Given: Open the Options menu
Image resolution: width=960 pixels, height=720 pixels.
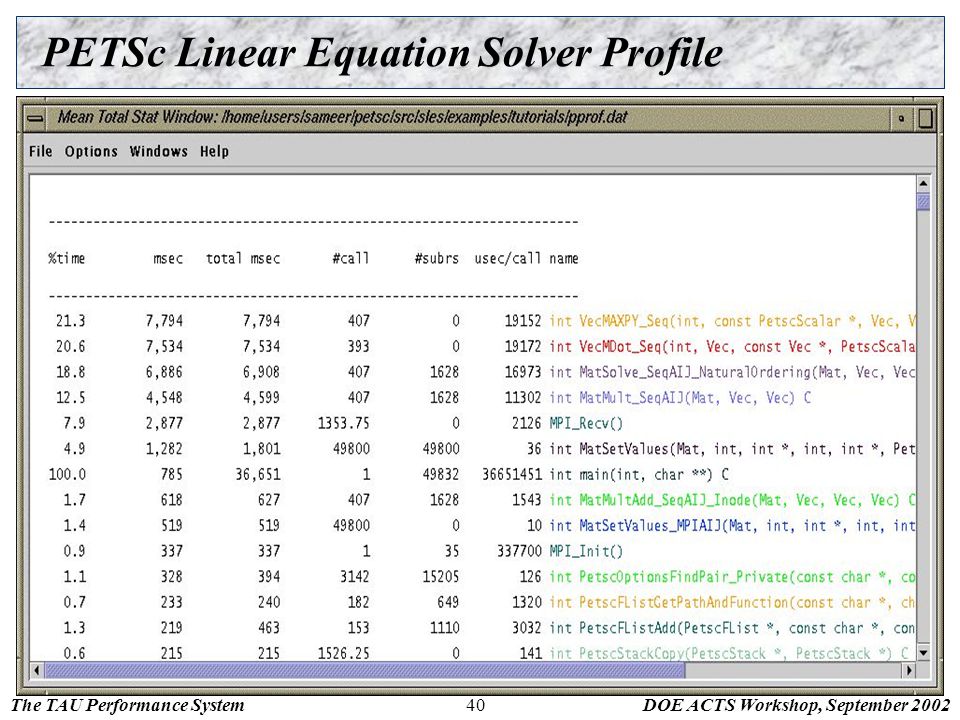Looking at the screenshot, I should [91, 151].
